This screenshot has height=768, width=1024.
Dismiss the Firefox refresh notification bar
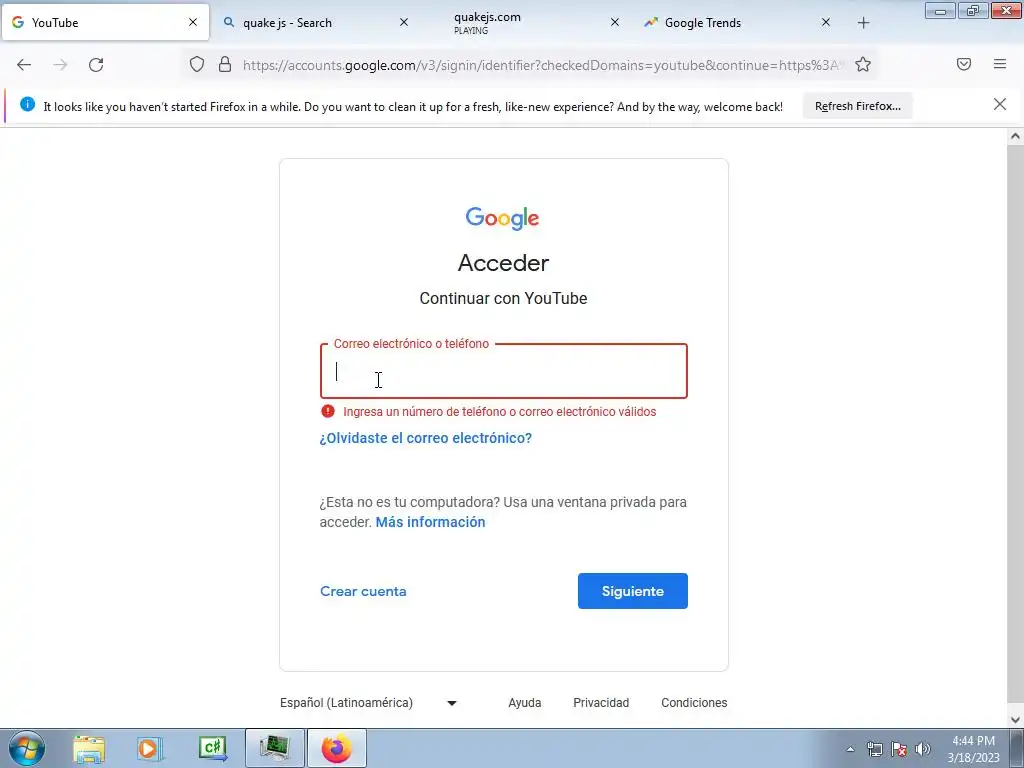pos(999,104)
